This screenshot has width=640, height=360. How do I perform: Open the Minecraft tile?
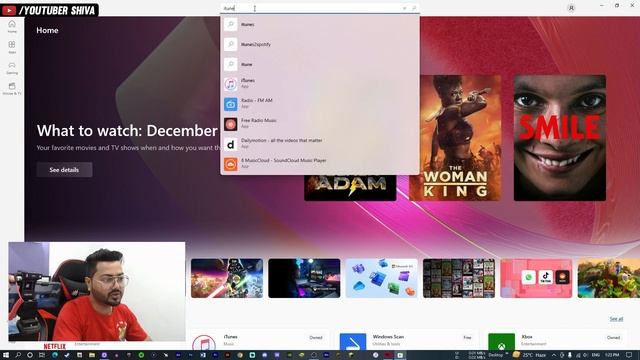click(609, 278)
